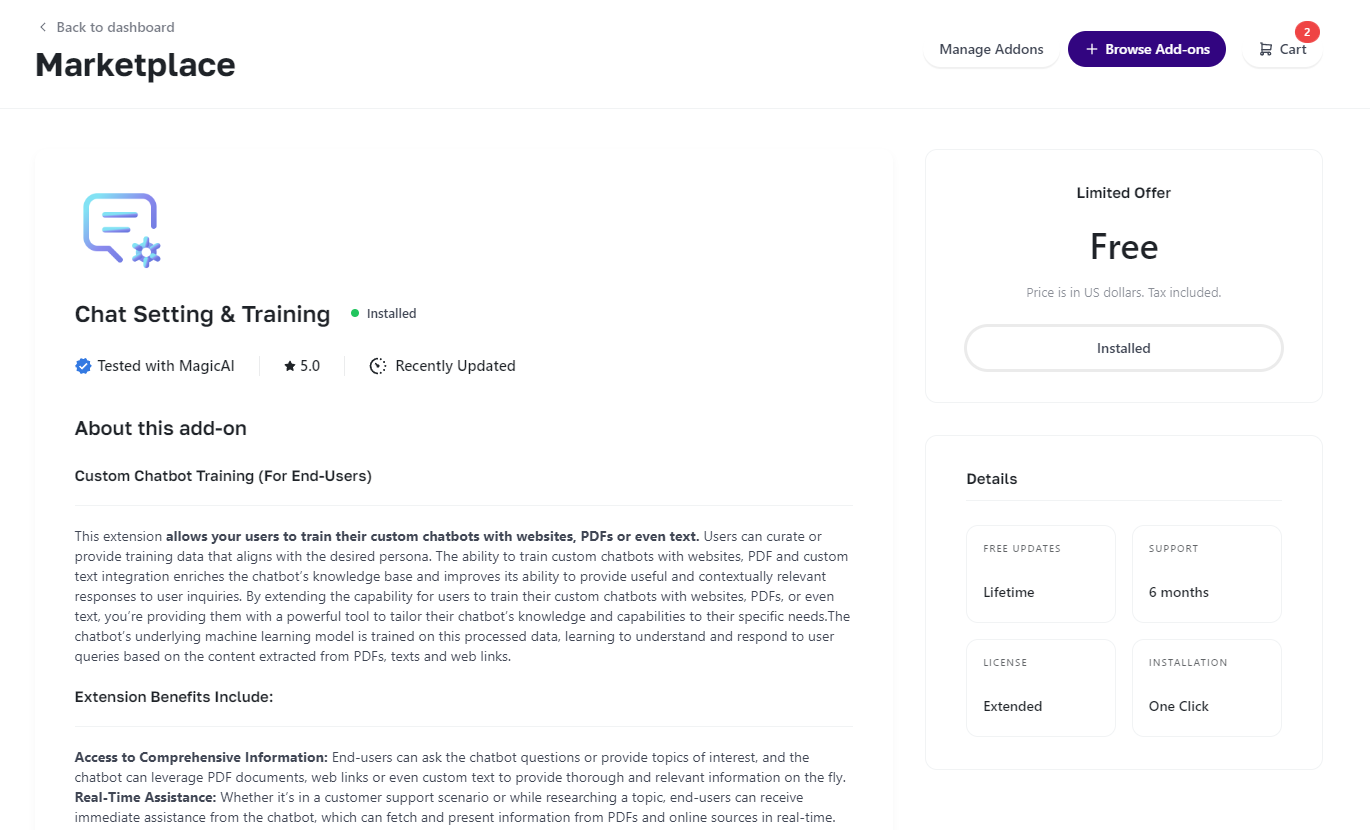1370x830 pixels.
Task: Click the Chat Setting & Training add-on logo
Action: pos(121,230)
